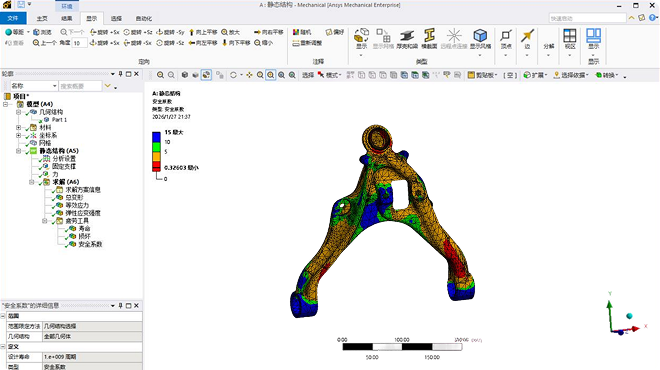
Task: Toggle the pin on the 轮廓 outline panel
Action: (x=120, y=74)
